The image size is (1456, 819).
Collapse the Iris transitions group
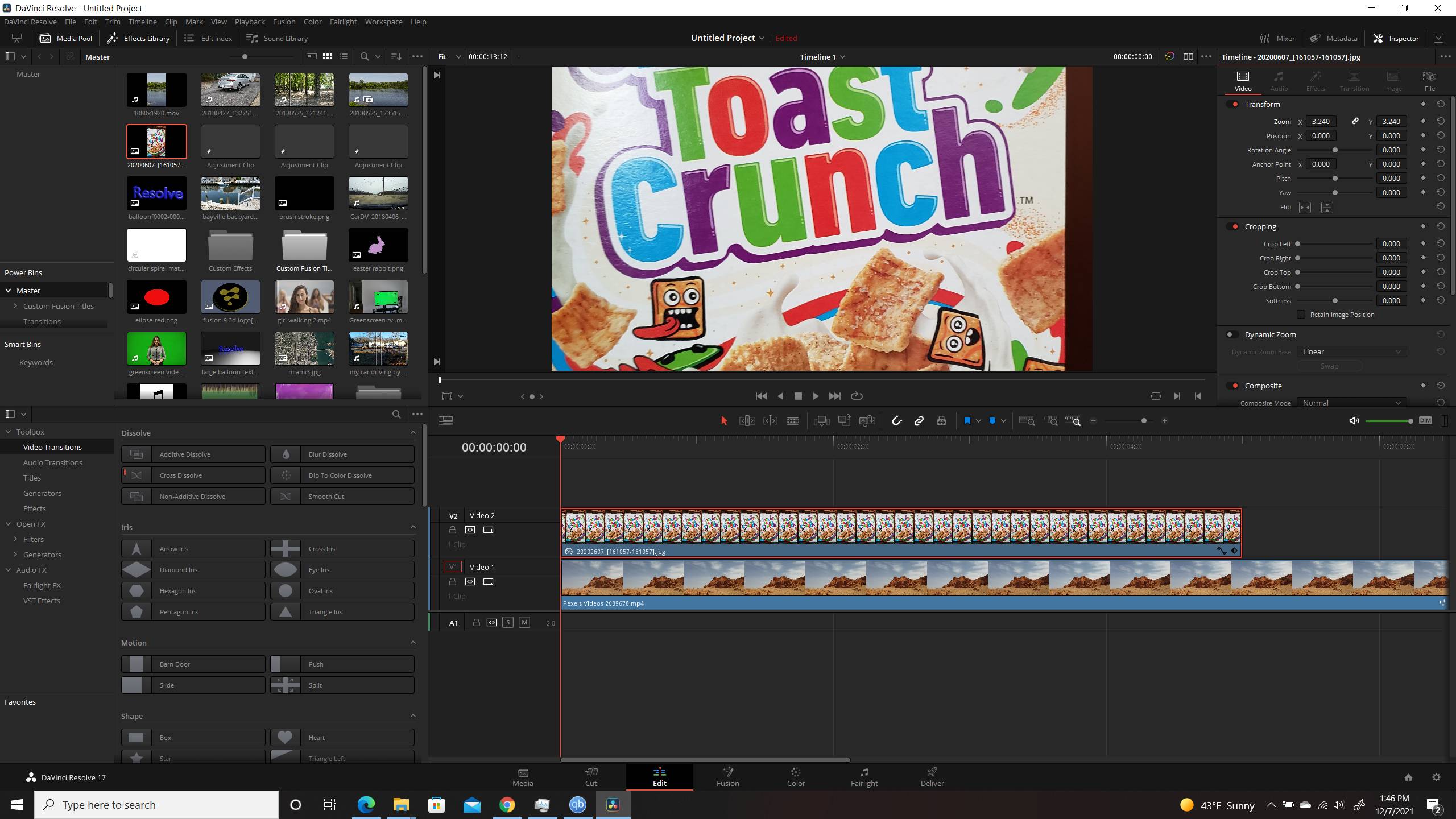(x=413, y=527)
